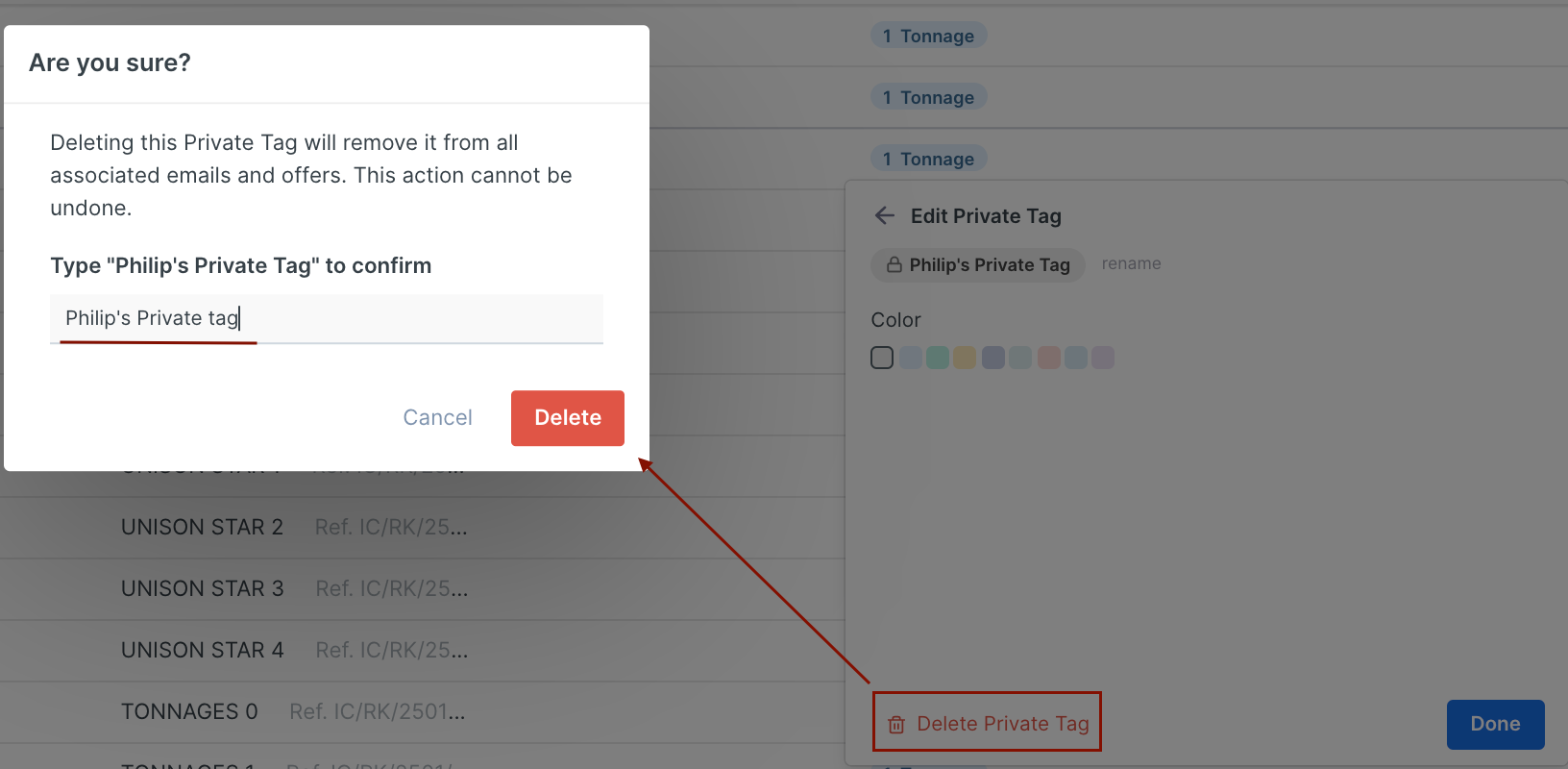
Task: Open the TONNAGES 0 row
Action: (x=189, y=712)
